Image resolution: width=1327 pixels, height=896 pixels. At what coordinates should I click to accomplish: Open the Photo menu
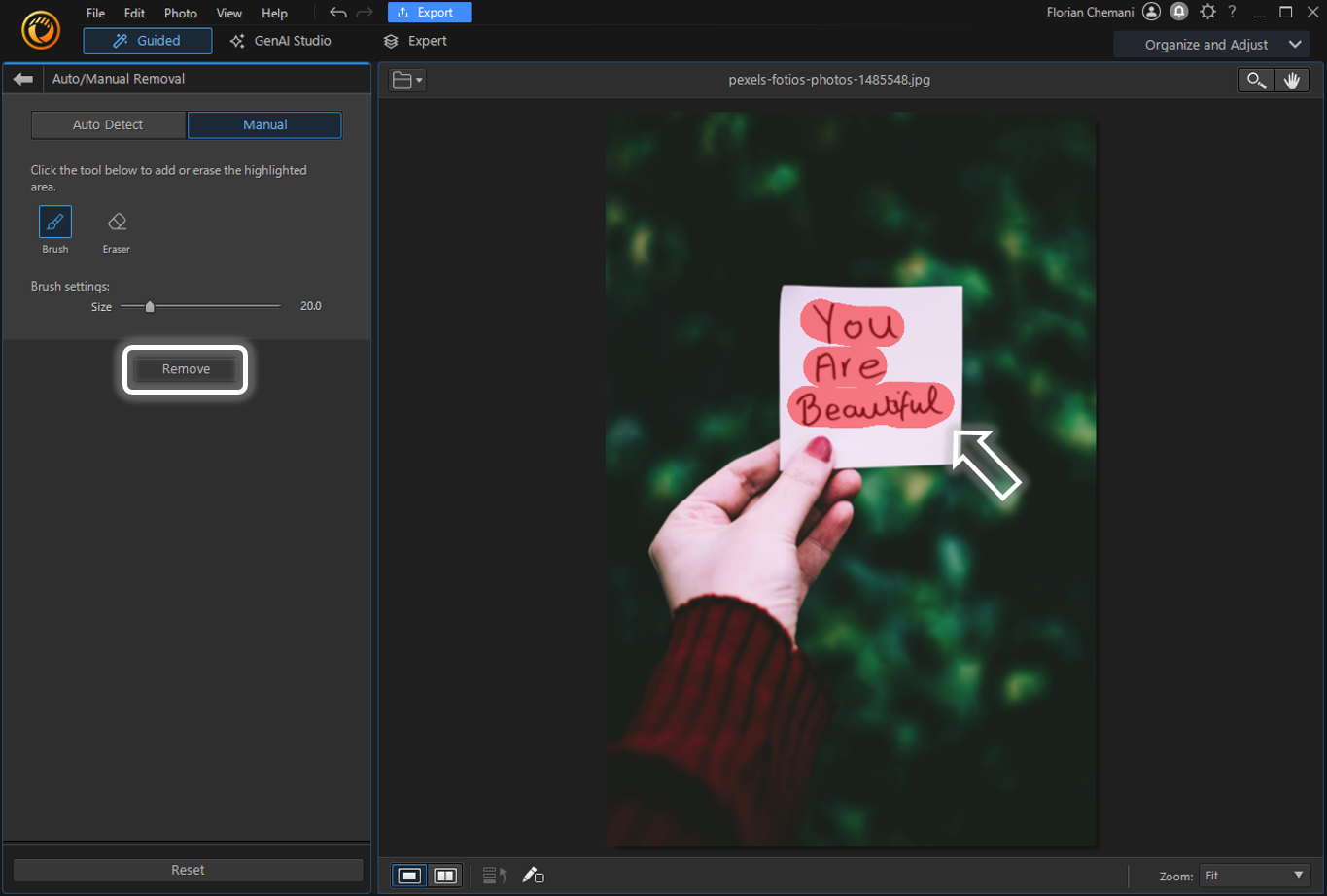click(180, 13)
